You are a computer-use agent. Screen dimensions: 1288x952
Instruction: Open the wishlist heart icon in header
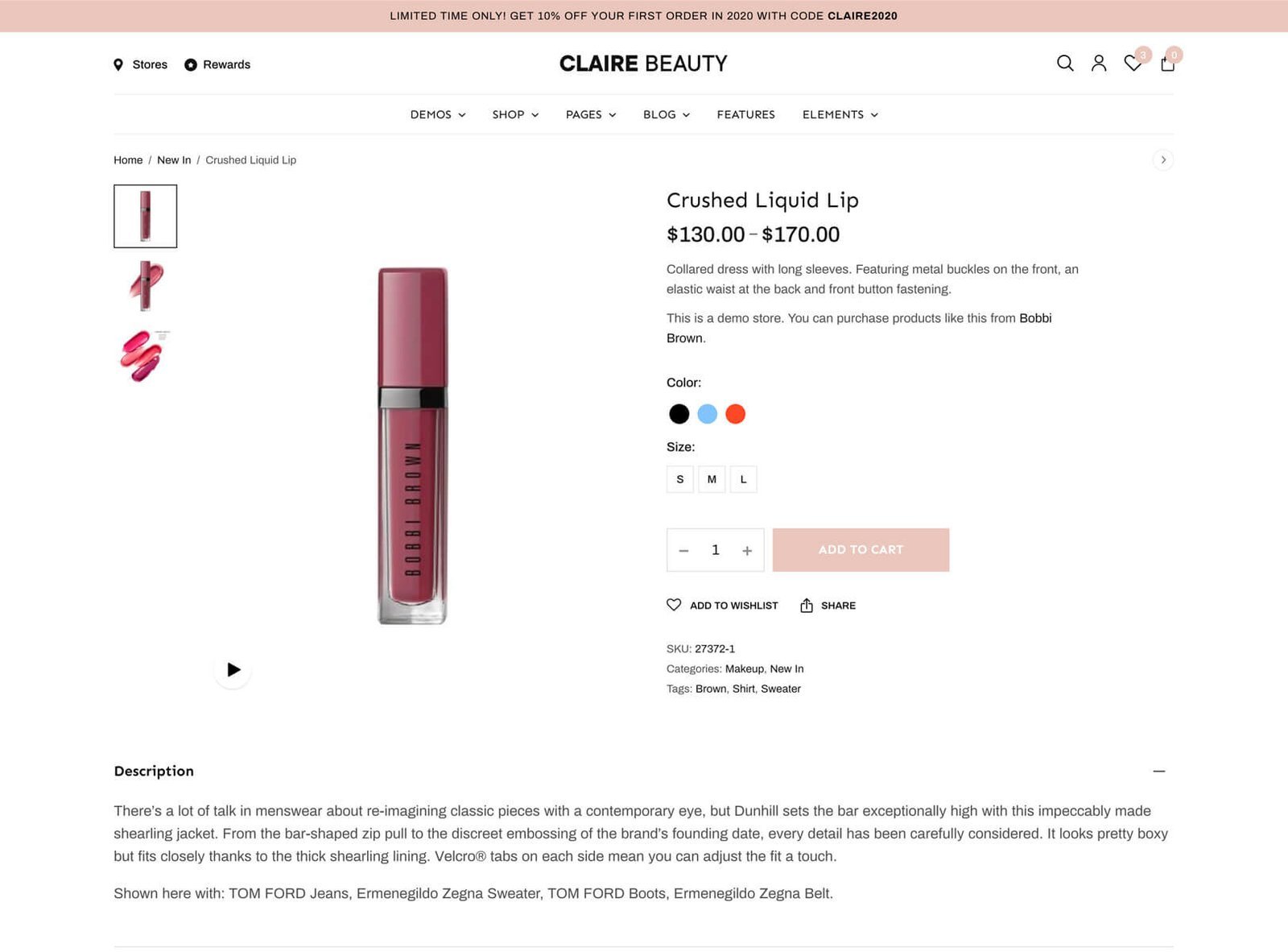(x=1133, y=64)
